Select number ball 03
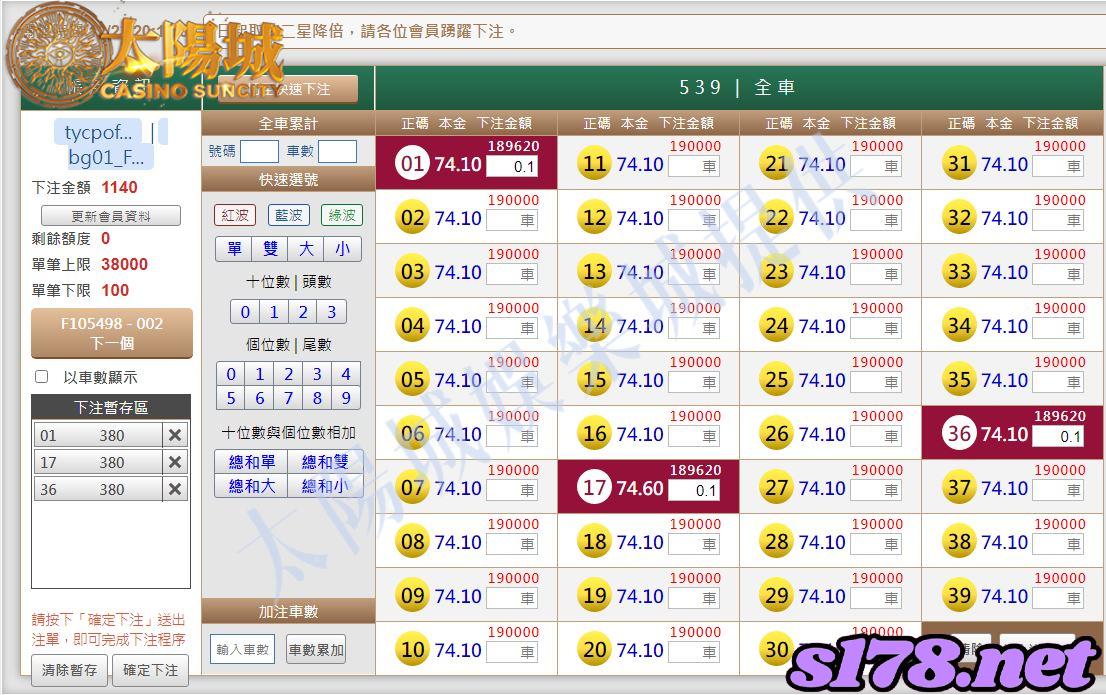 tap(413, 272)
